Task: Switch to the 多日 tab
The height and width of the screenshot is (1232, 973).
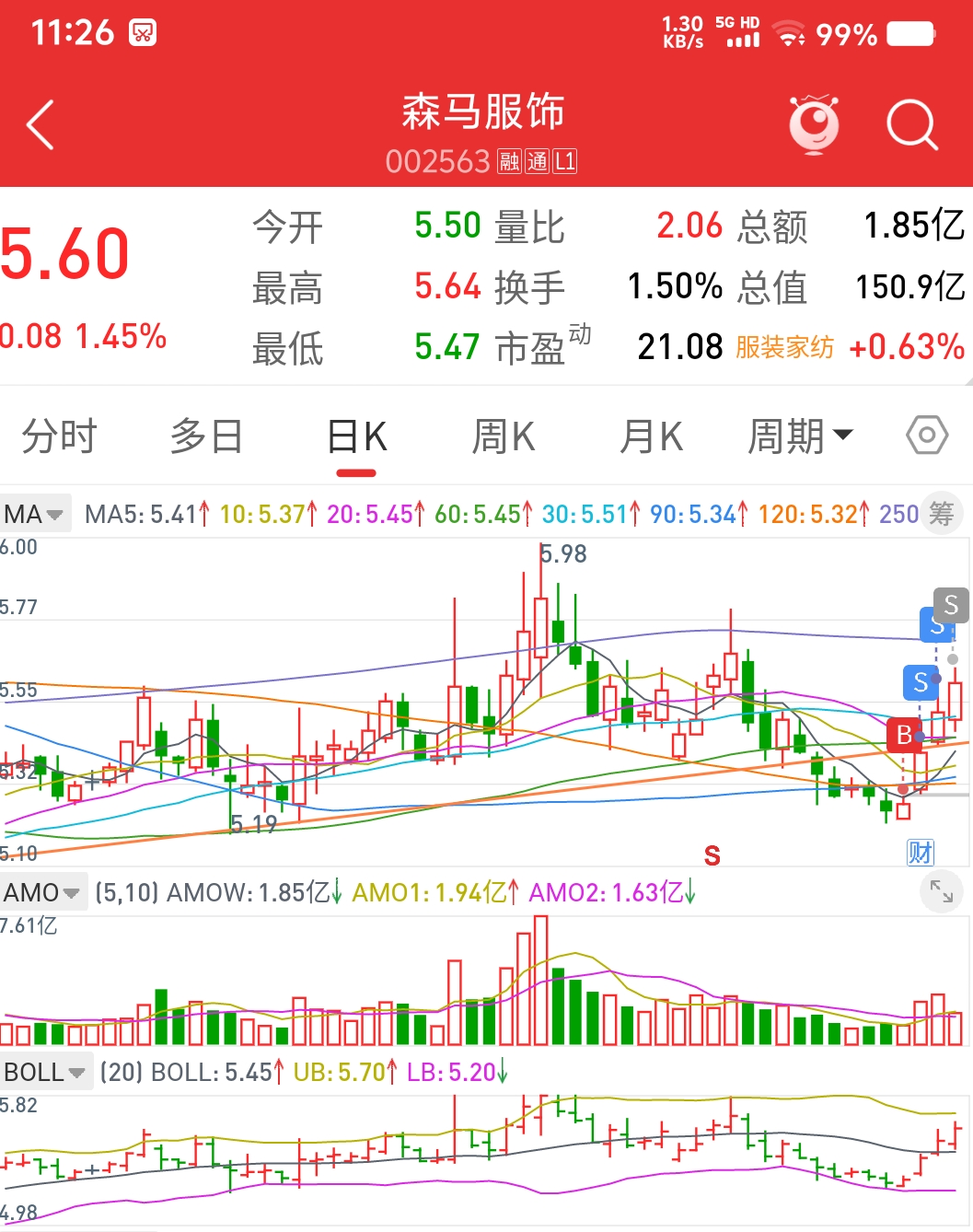Action: click(206, 436)
